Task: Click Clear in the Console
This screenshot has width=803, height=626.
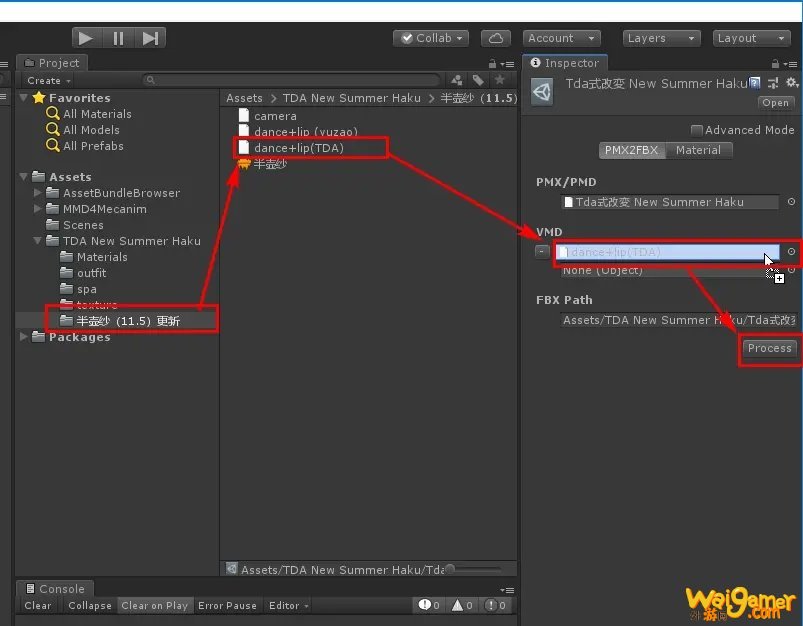Action: pyautogui.click(x=38, y=606)
